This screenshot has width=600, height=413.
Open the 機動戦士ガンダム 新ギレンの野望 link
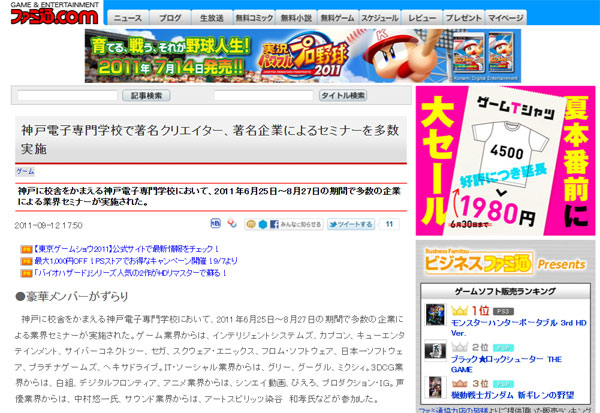tap(512, 395)
